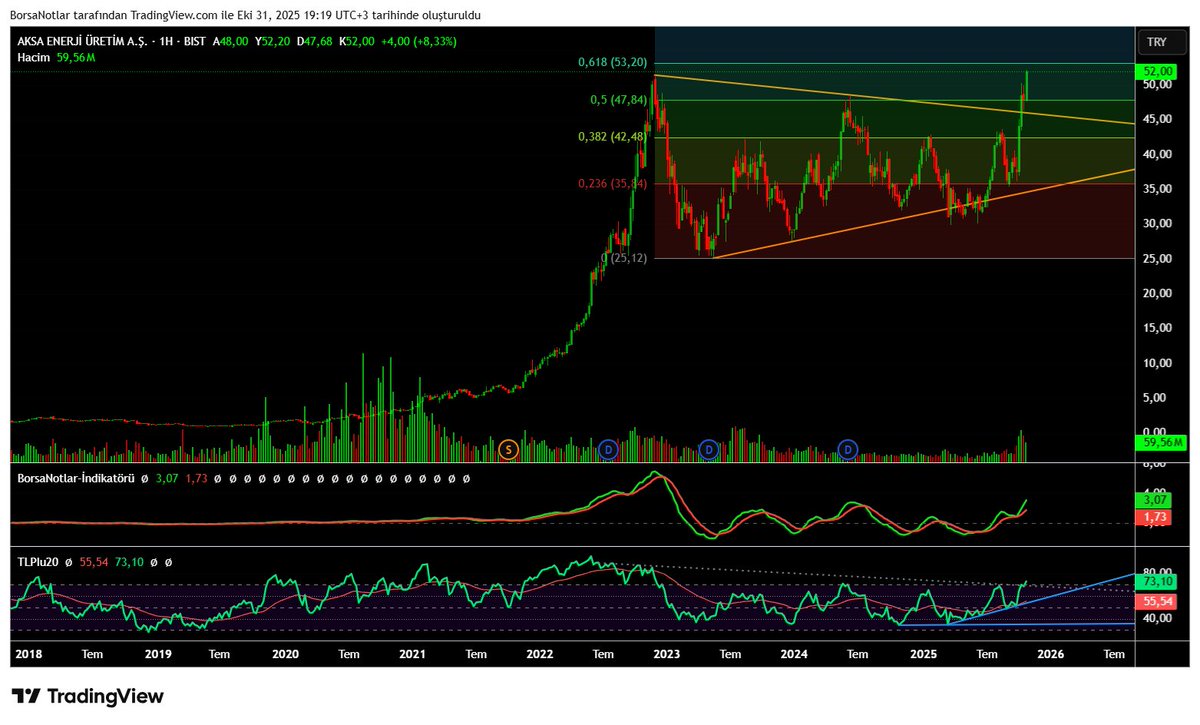Click the 2024 label on time axis
Viewport: 1200px width, 725px height.
tap(795, 654)
